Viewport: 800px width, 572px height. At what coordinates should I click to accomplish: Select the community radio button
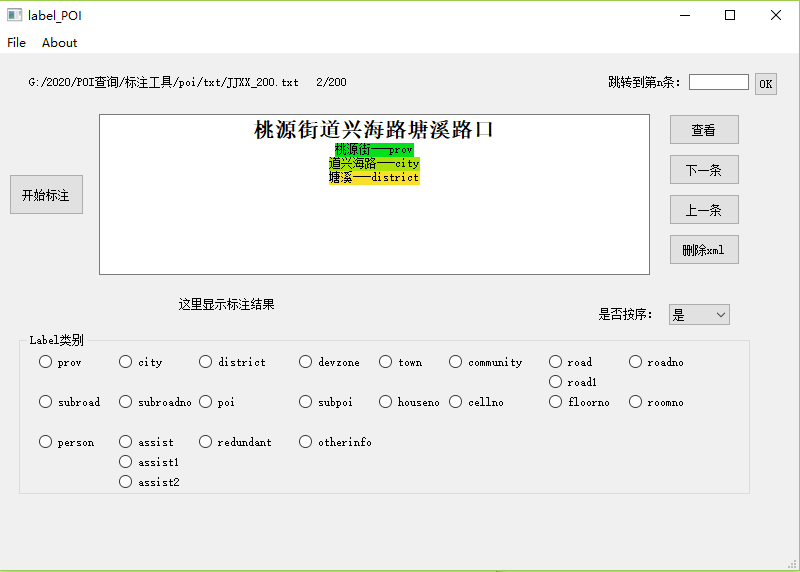[x=486, y=362]
